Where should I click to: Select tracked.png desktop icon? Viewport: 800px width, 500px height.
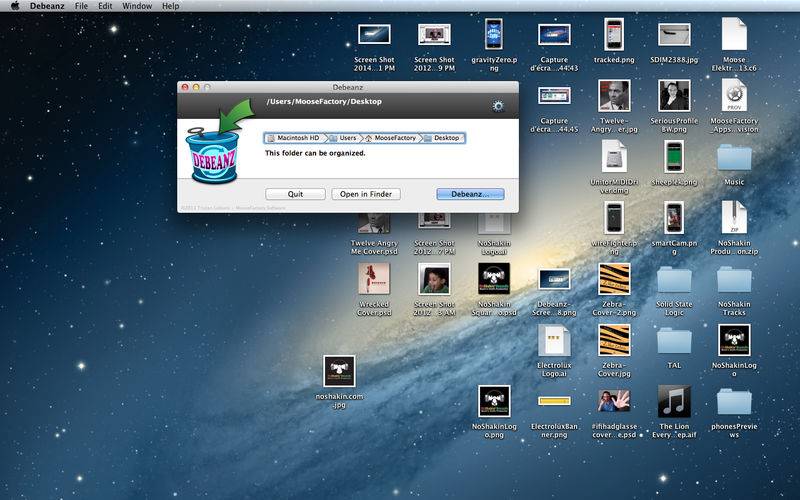(614, 35)
